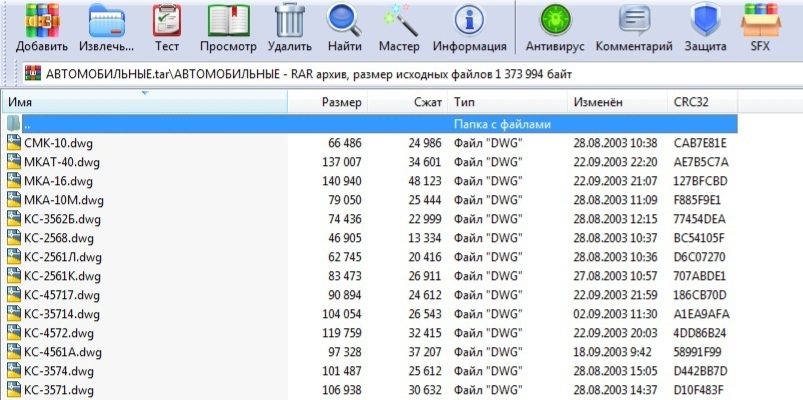Go up using archive path folder icon

coord(34,73)
